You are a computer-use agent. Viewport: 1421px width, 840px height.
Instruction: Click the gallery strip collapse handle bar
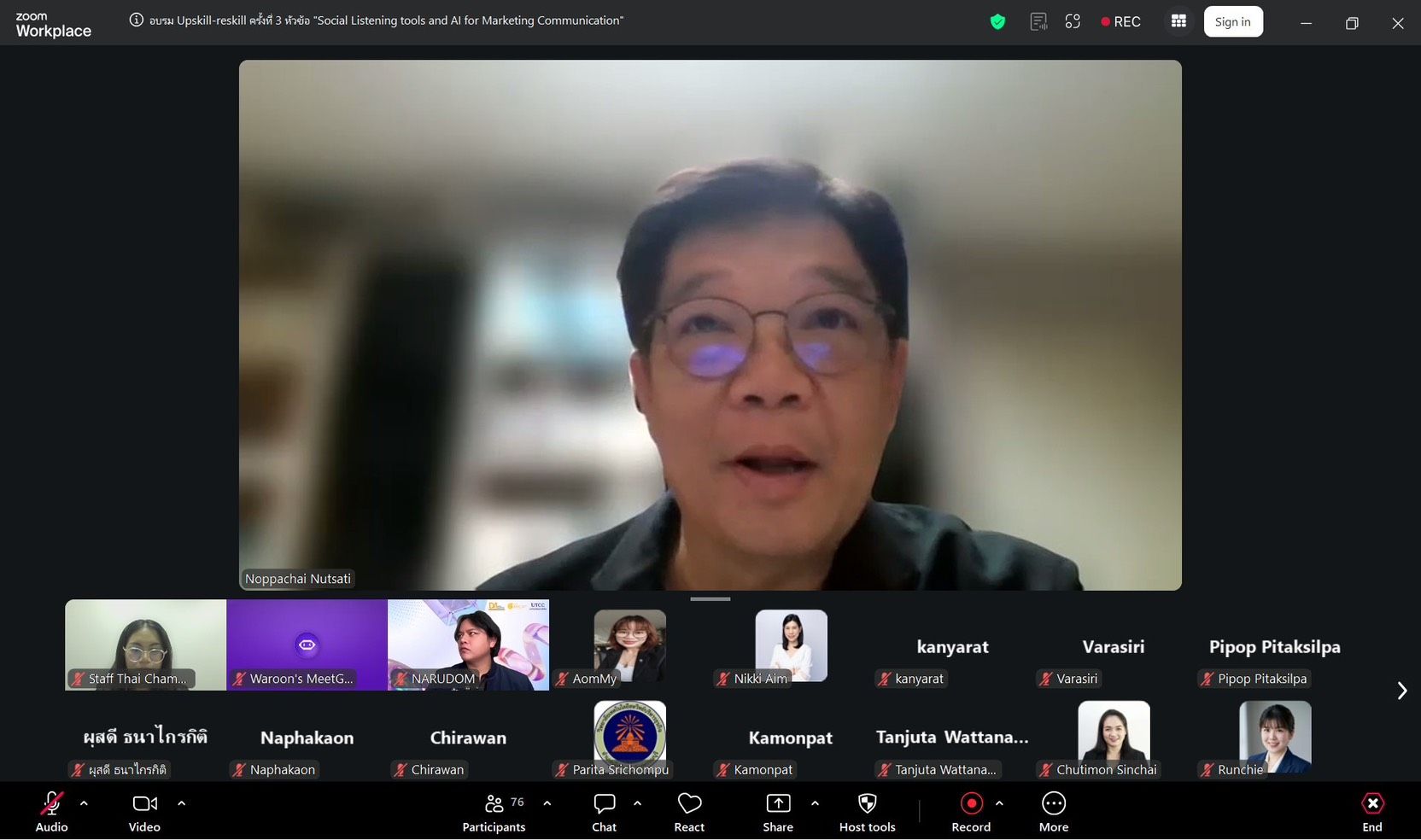(x=710, y=599)
